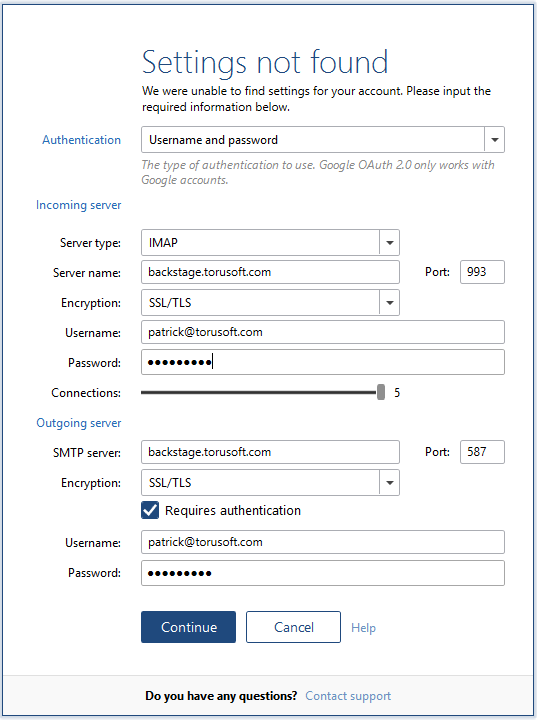Click the incoming Port 993 field
This screenshot has width=537, height=720.
click(482, 272)
